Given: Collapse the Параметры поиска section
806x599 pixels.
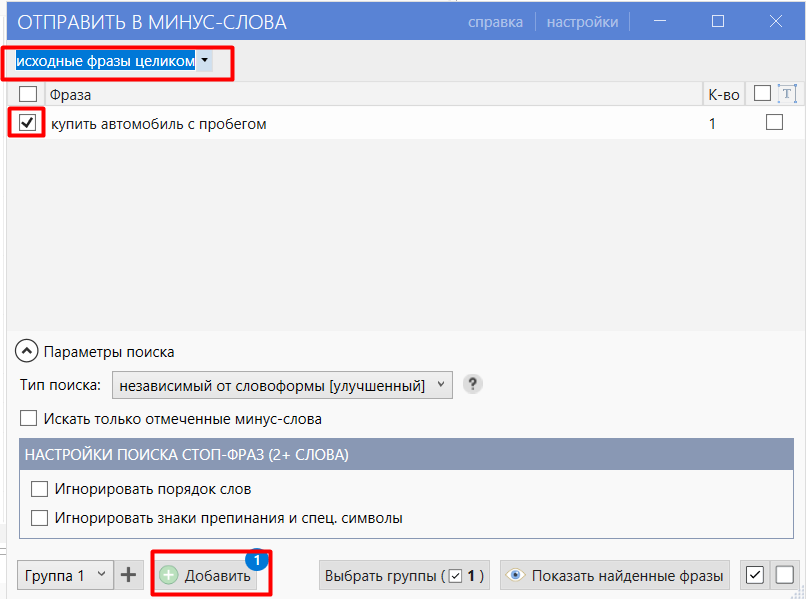Looking at the screenshot, I should pos(27,352).
